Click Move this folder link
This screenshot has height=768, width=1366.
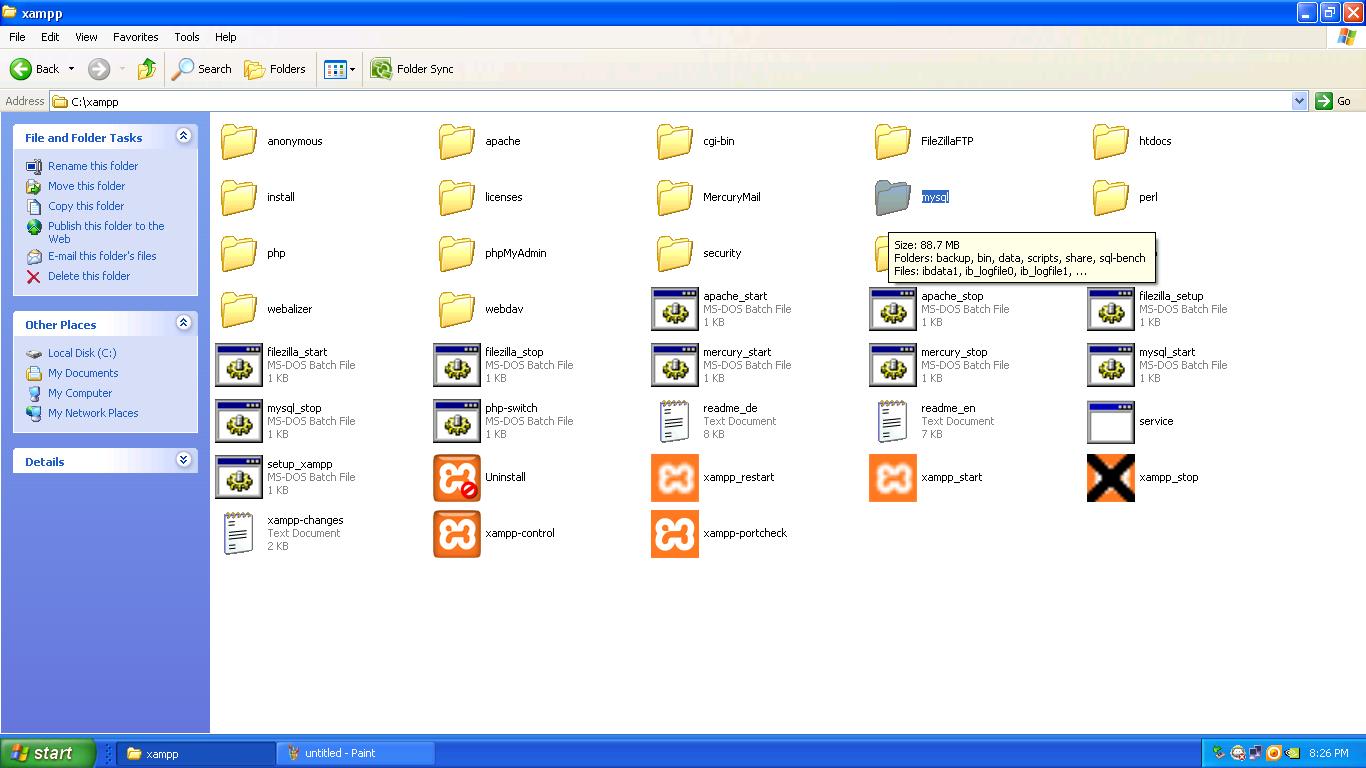pyautogui.click(x=87, y=186)
